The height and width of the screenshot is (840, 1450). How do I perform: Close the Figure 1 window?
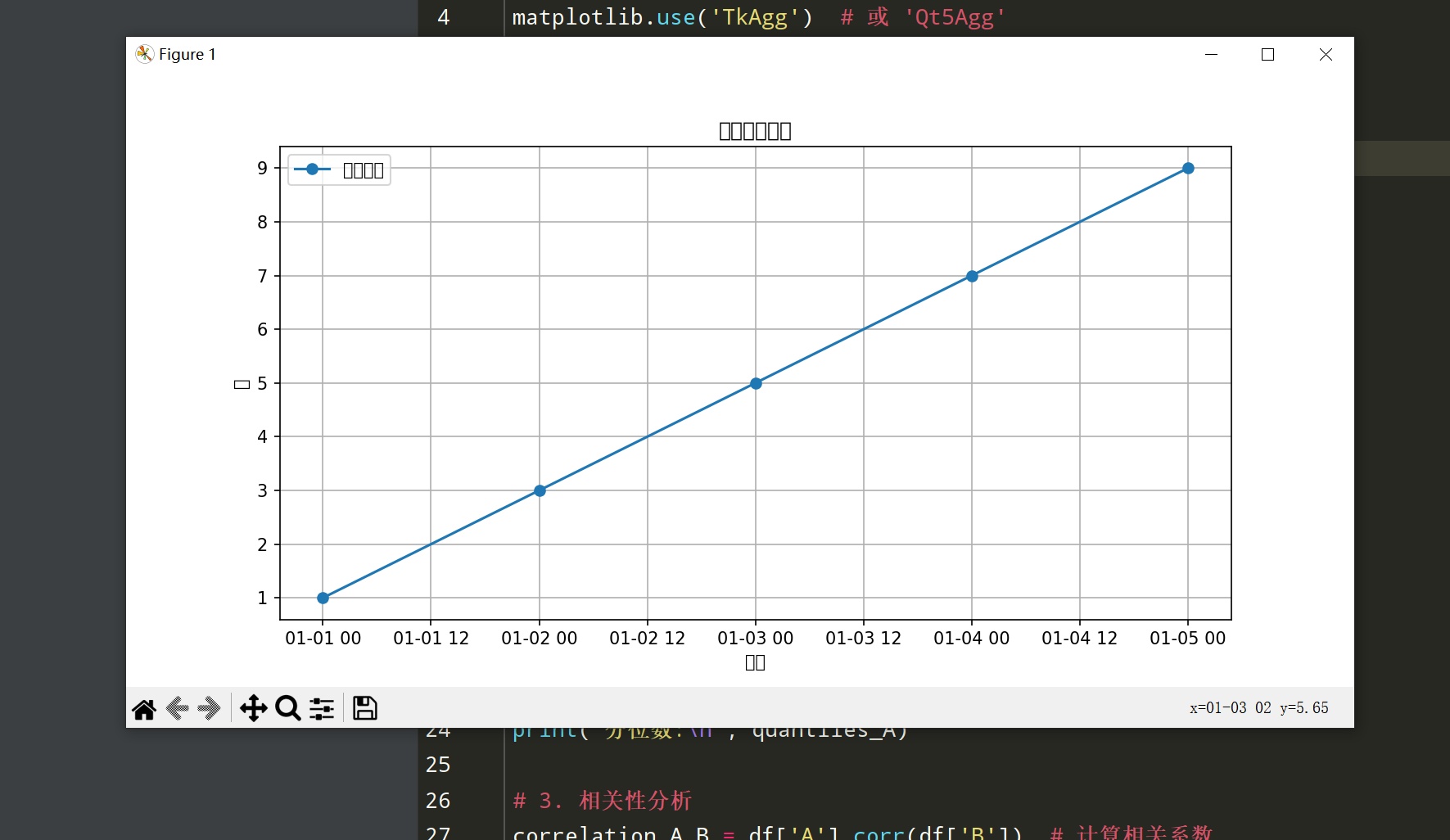click(x=1326, y=54)
